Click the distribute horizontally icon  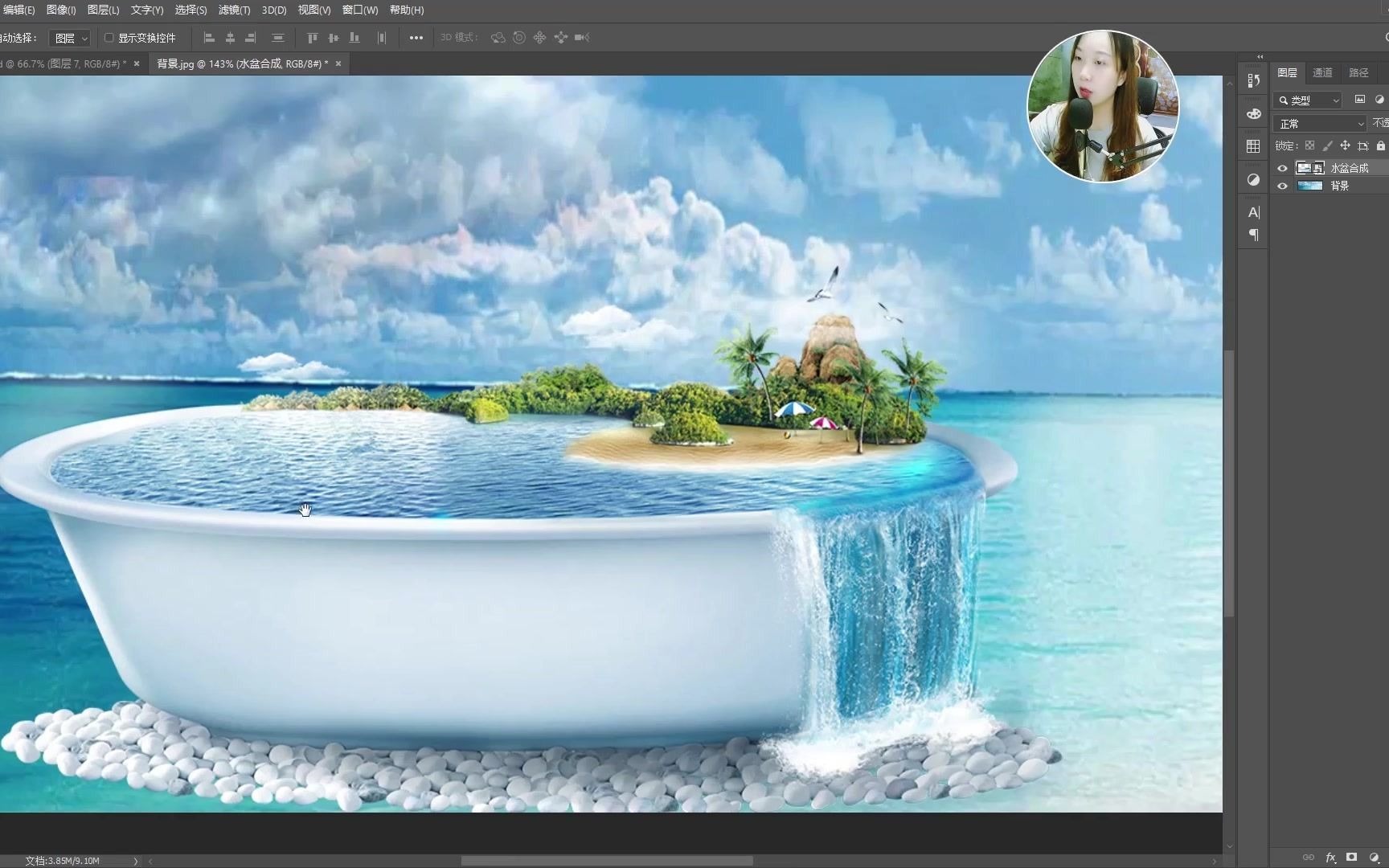click(382, 38)
